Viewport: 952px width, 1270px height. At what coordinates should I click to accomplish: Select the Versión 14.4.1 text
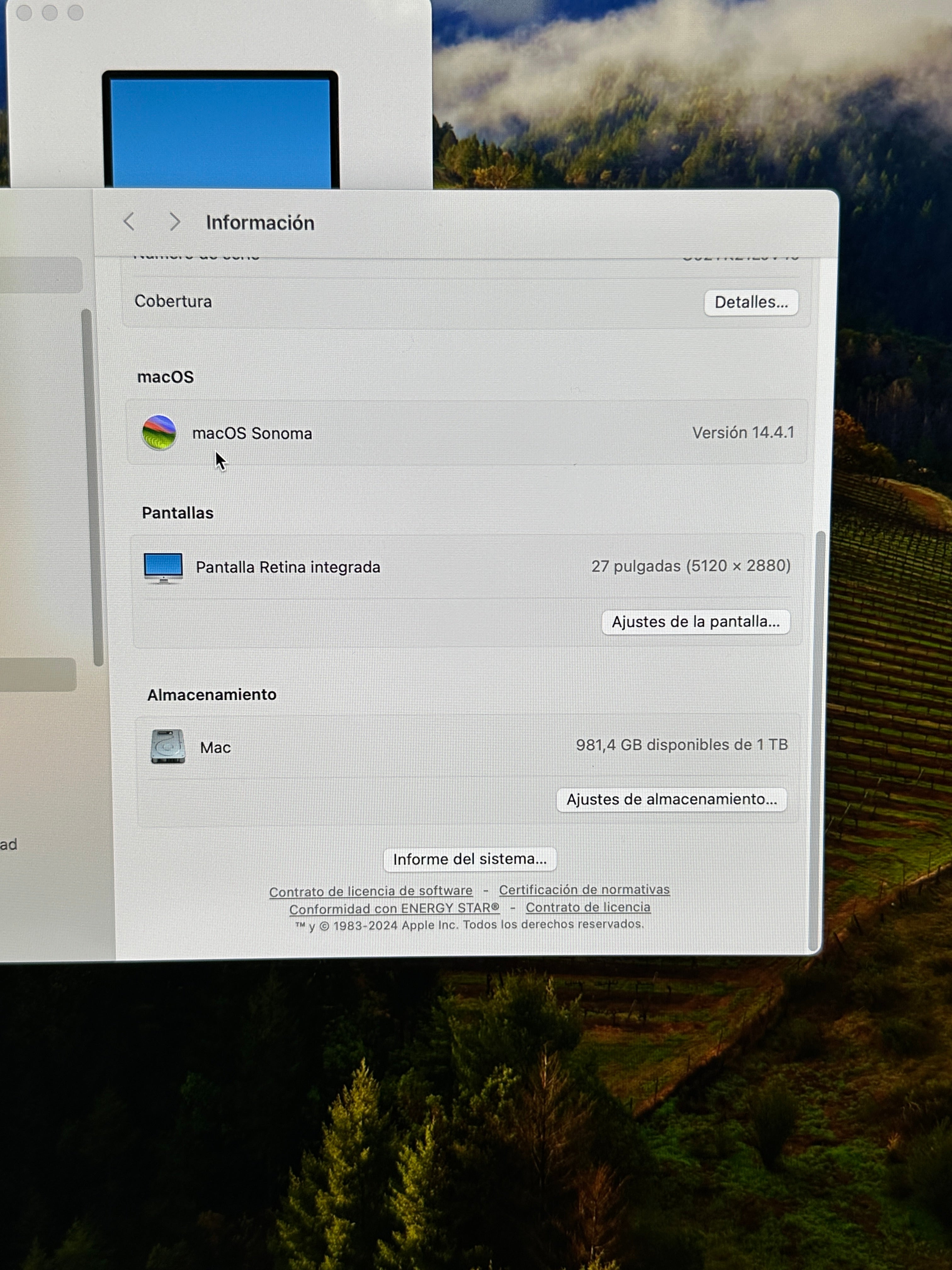point(743,432)
